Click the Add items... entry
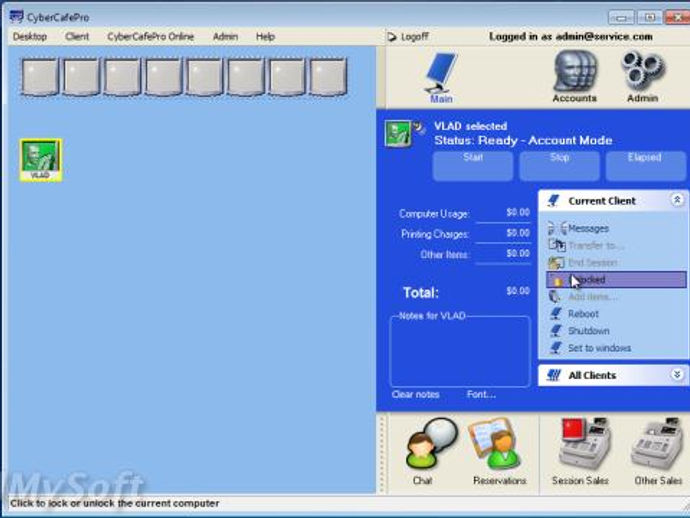Screen dimensions: 690x518 (x=592, y=297)
